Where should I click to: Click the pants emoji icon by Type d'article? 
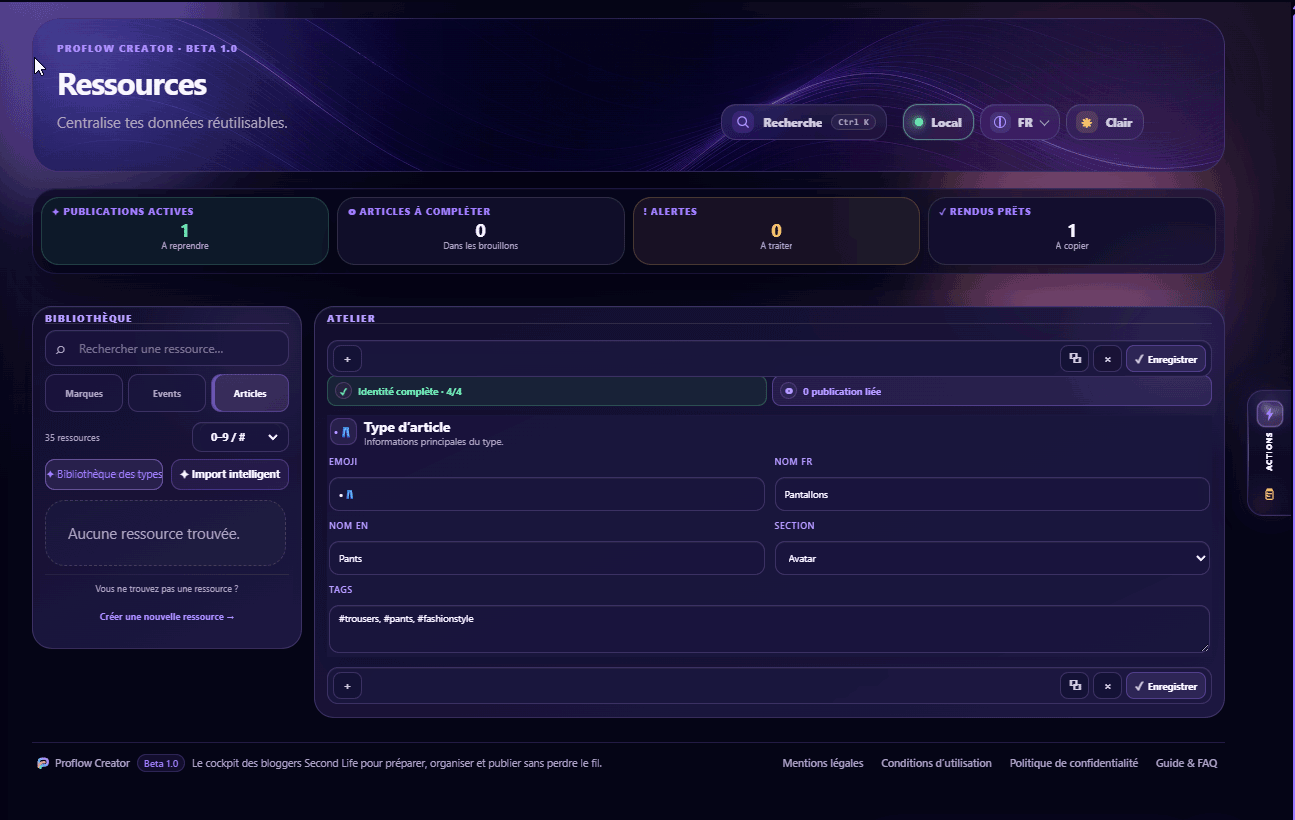click(343, 432)
